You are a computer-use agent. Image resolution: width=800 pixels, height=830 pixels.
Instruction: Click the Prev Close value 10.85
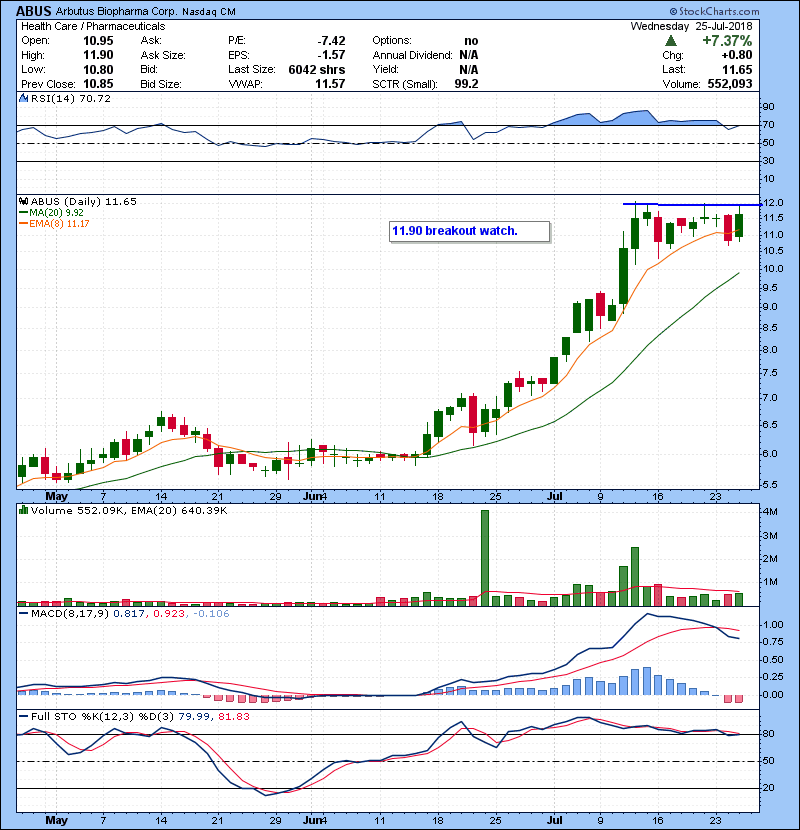pyautogui.click(x=98, y=84)
